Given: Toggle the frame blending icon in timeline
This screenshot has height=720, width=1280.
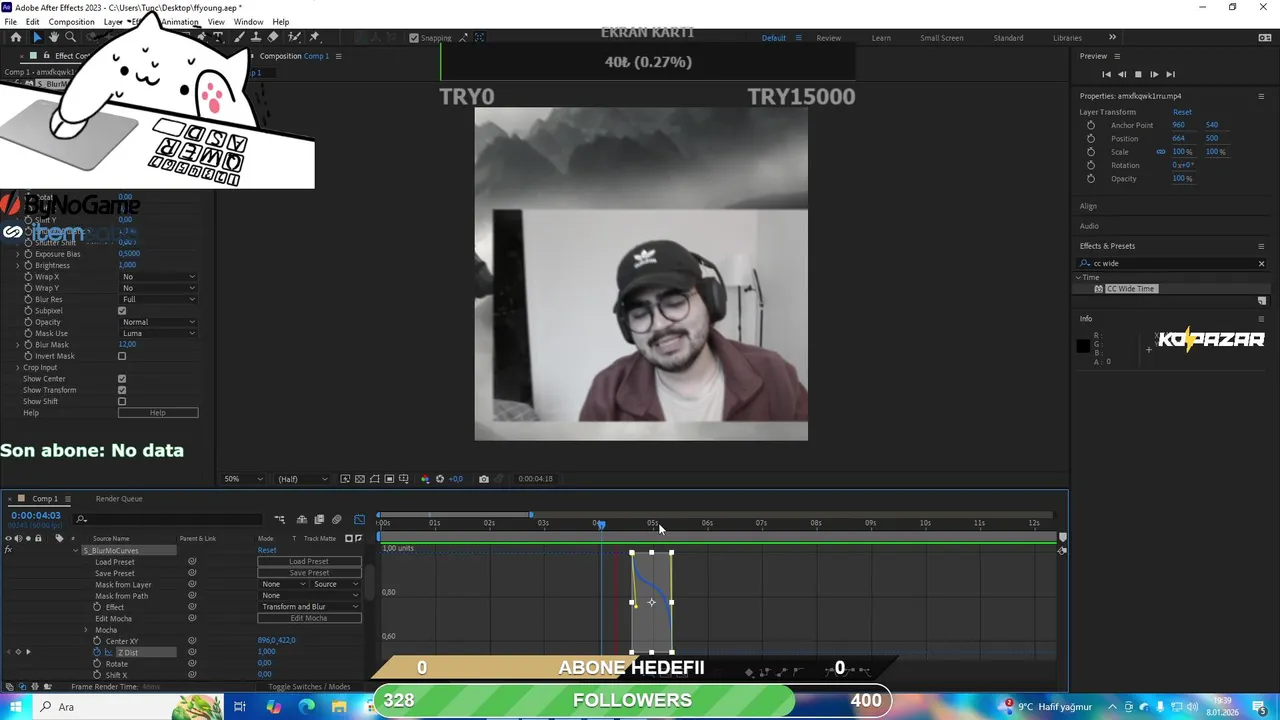Looking at the screenshot, I should click(319, 519).
